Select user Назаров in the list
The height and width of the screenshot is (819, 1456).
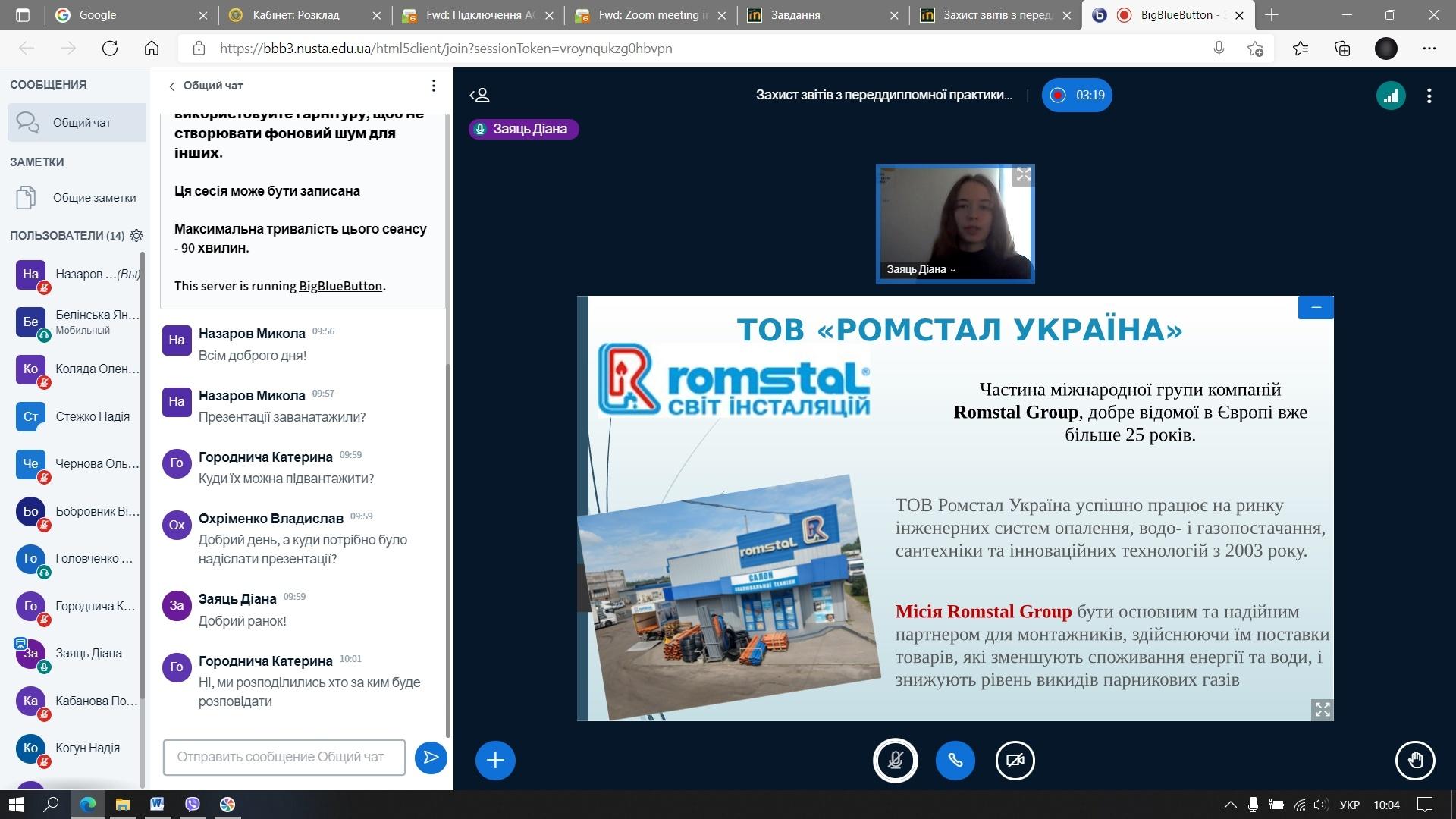click(x=77, y=275)
